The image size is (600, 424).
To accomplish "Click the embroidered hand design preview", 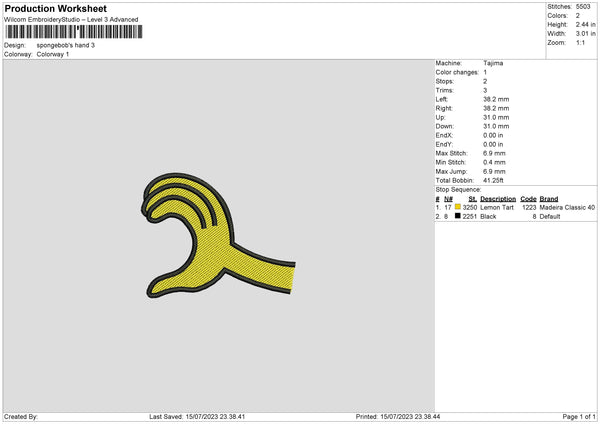I will coord(218,236).
